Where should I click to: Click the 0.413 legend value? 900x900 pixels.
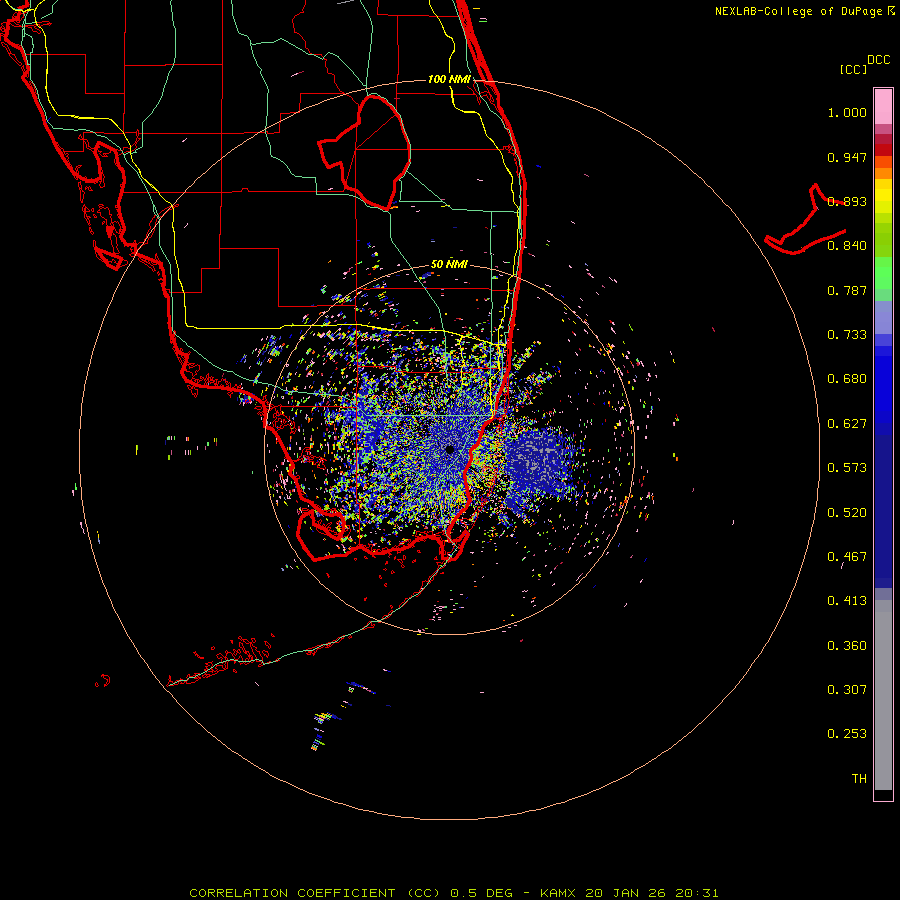tap(847, 601)
